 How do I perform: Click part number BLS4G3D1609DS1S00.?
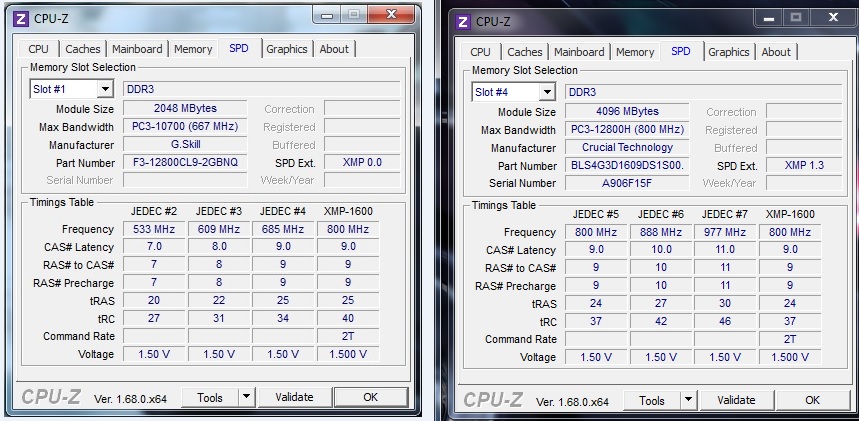point(627,165)
